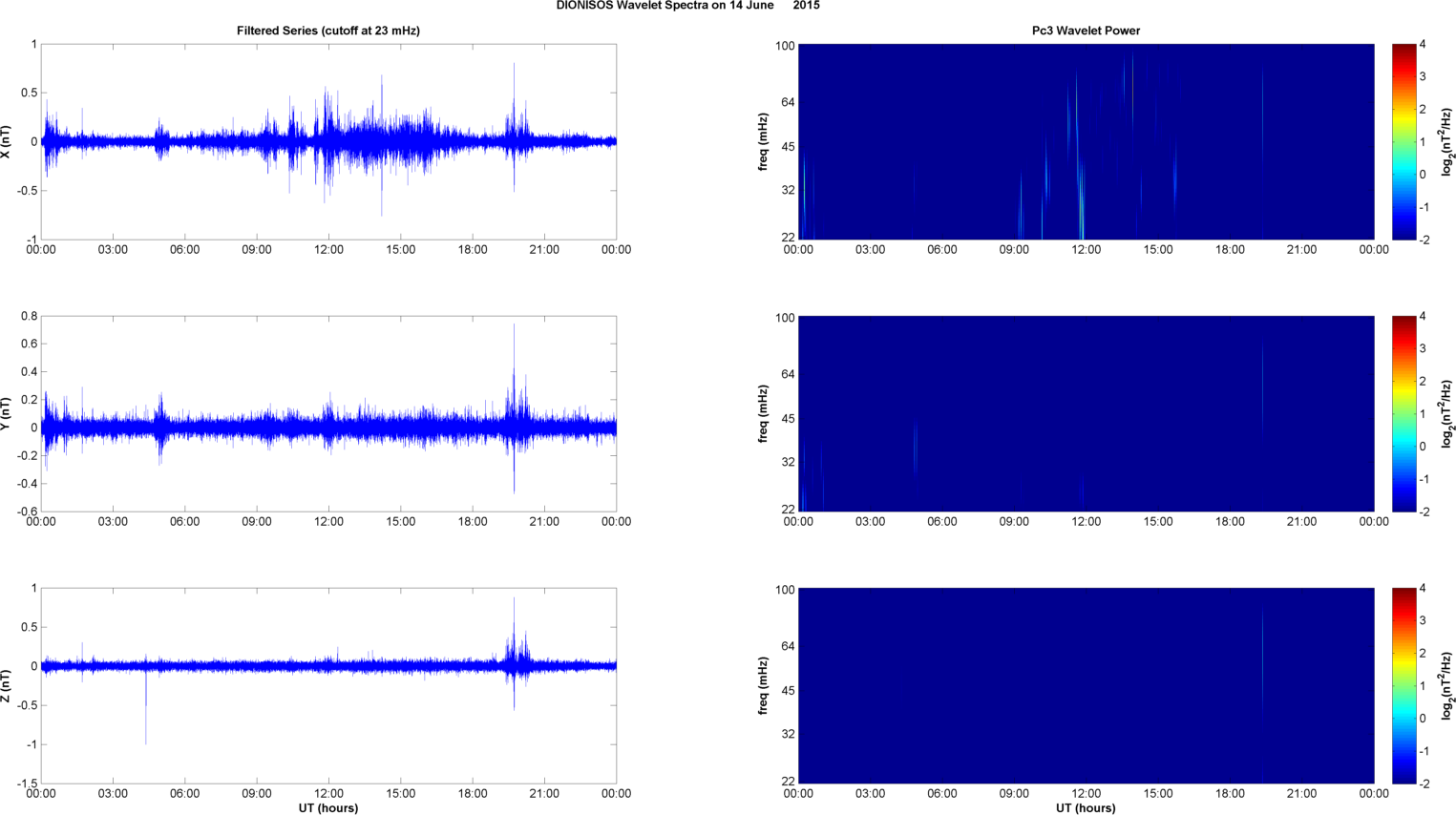Click the 32 frequency tick on Z spectrogram
Viewport: 1456px width, 815px height.
[x=788, y=735]
